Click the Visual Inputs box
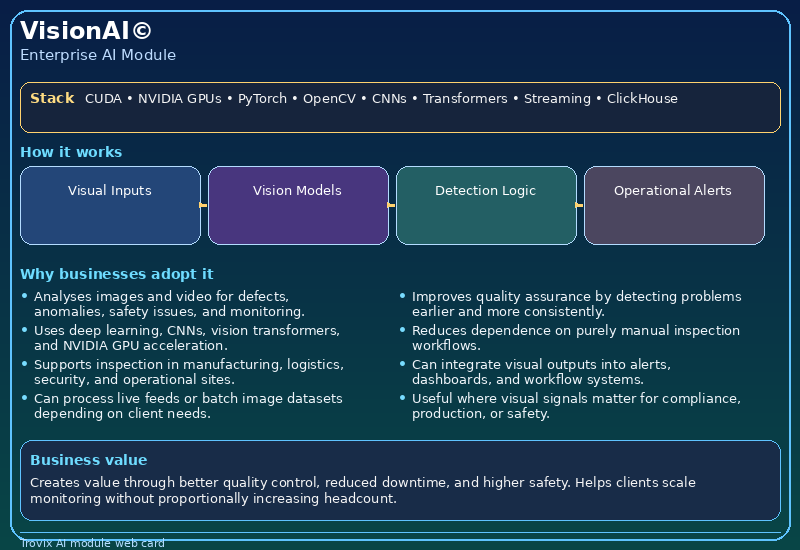Image resolution: width=800 pixels, height=550 pixels. 110,205
